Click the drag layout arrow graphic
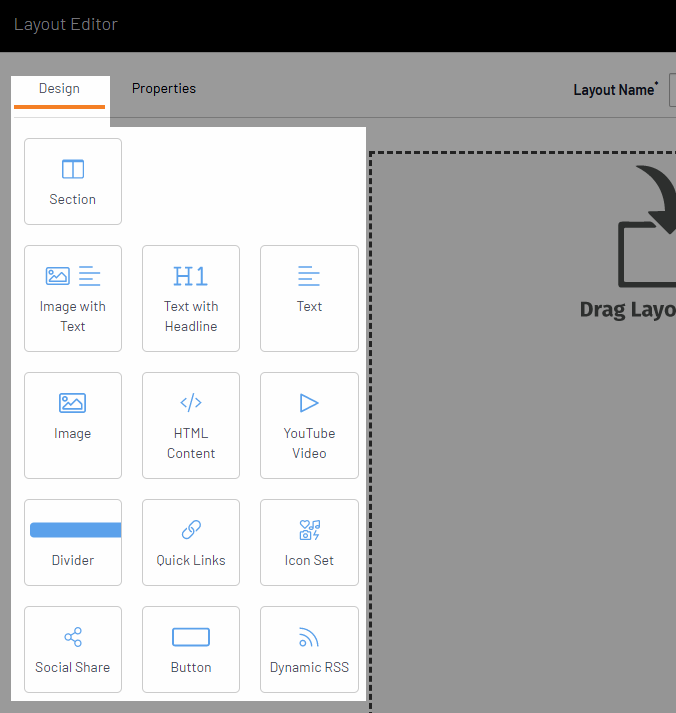Viewport: 676px width, 713px height. [x=646, y=230]
